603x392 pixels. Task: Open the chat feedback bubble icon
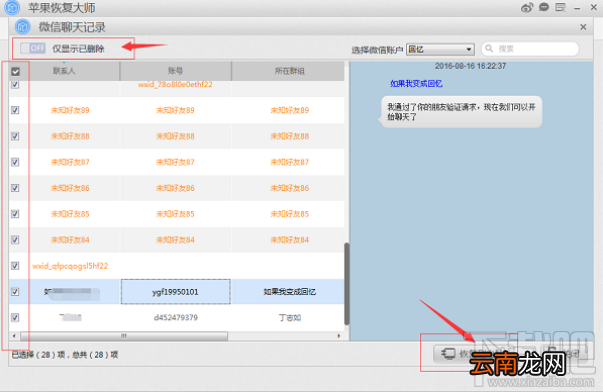pyautogui.click(x=544, y=7)
